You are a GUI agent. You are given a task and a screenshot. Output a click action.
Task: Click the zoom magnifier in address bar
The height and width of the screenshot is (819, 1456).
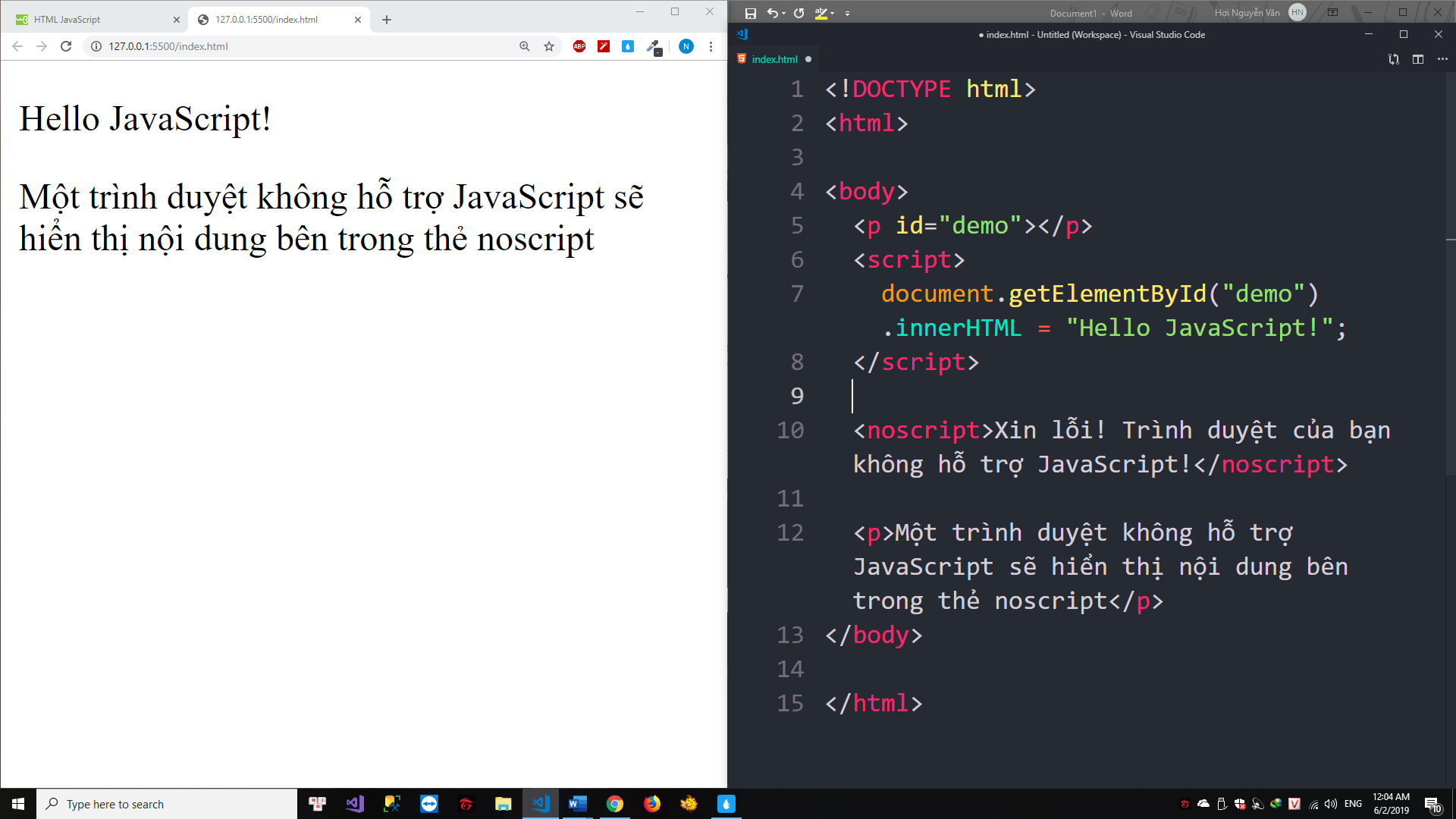[x=524, y=46]
